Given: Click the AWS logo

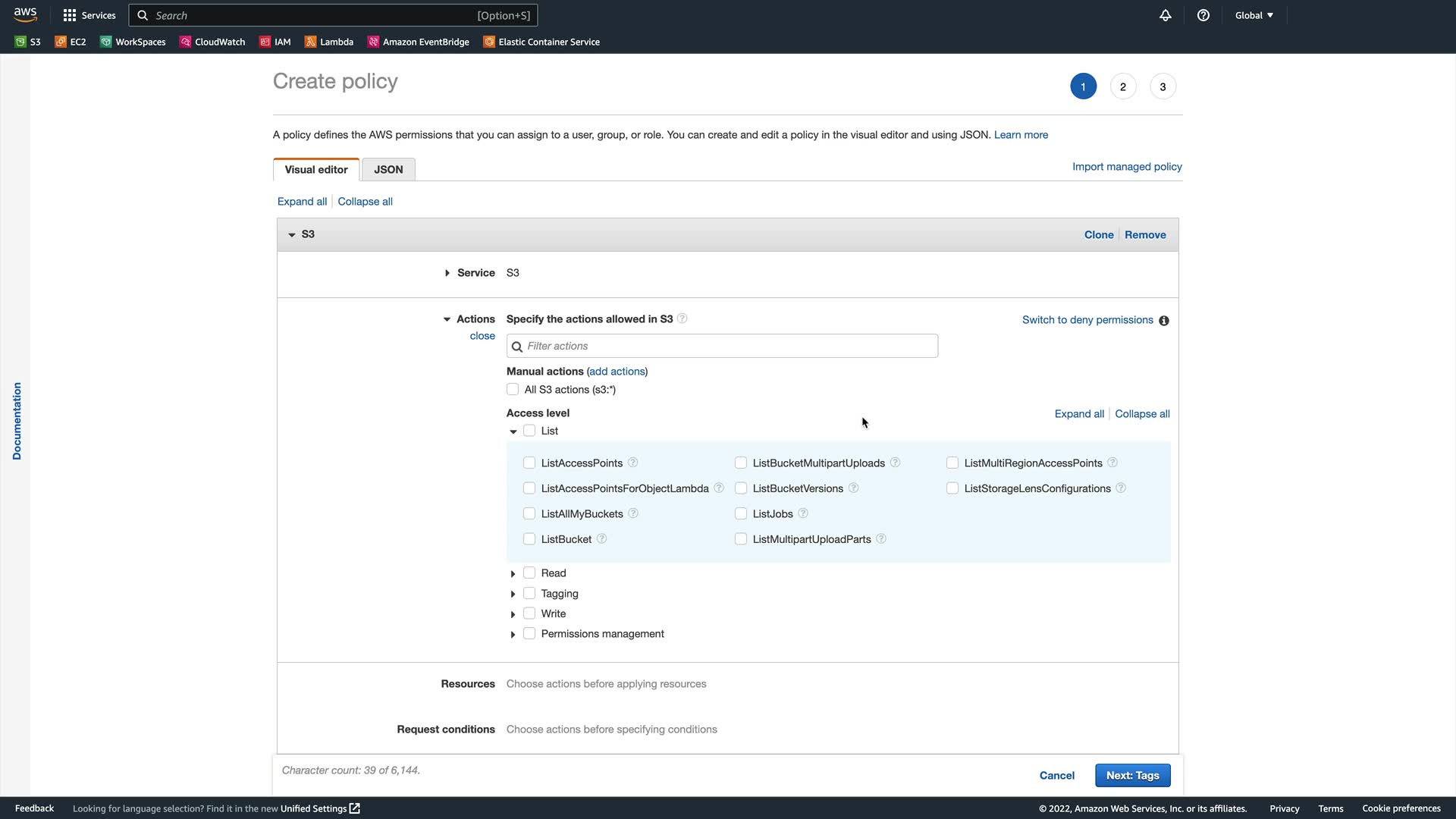Looking at the screenshot, I should [25, 14].
